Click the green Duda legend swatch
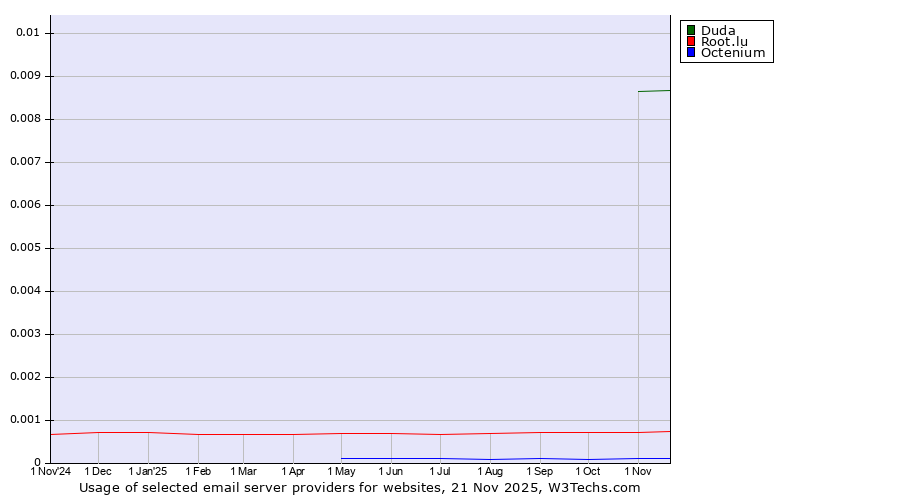The image size is (900, 500). pos(690,30)
